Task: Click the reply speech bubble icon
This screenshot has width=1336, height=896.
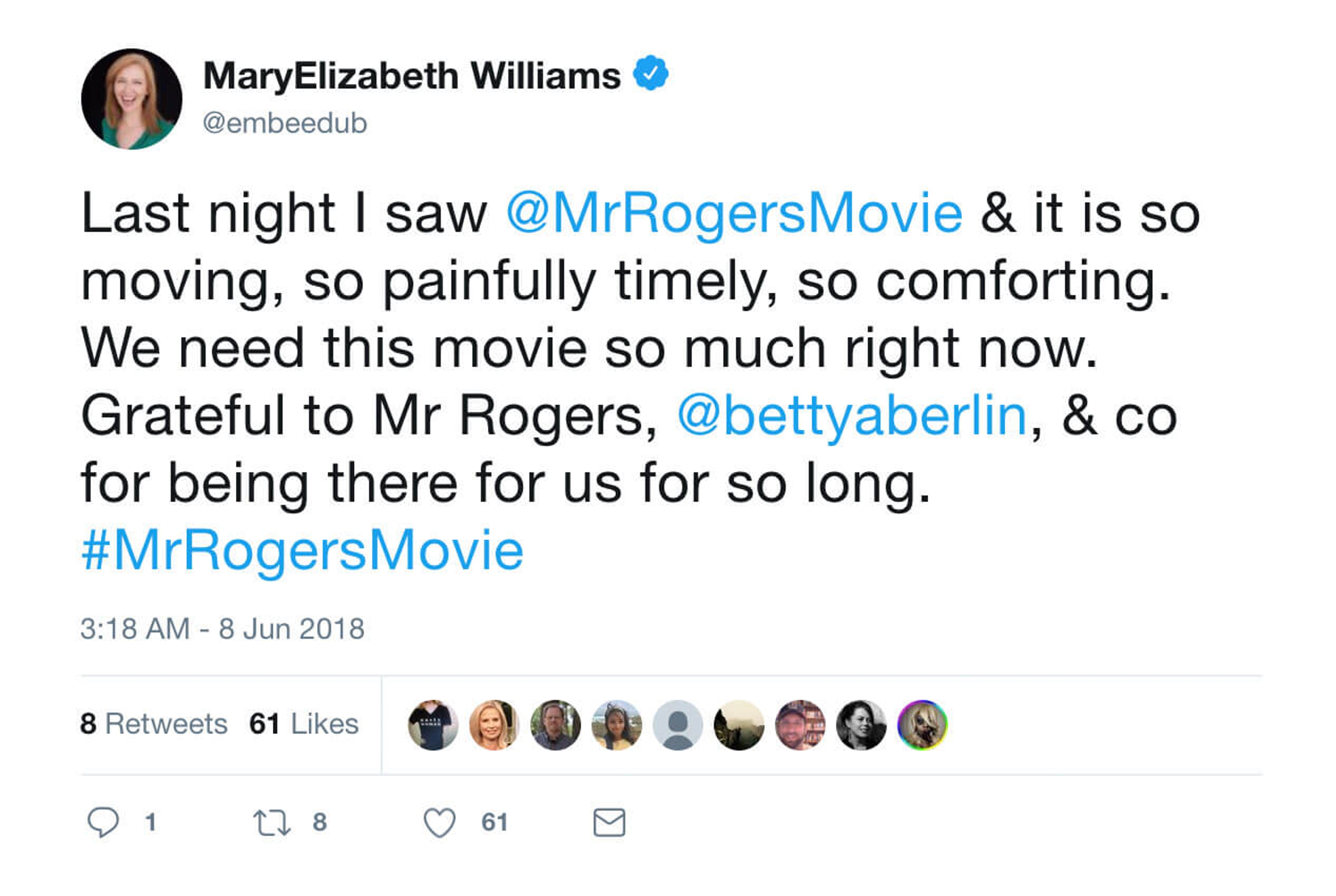Action: pyautogui.click(x=103, y=822)
